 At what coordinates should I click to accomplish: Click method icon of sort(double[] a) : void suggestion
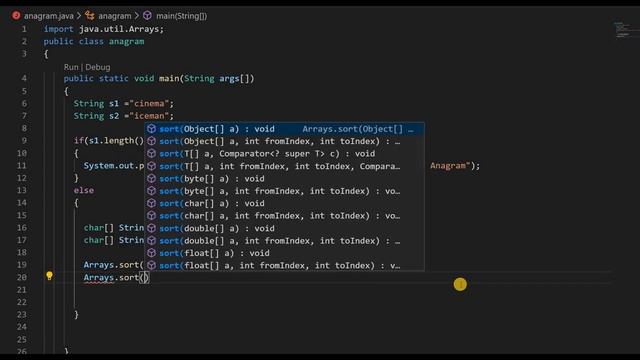tap(151, 228)
